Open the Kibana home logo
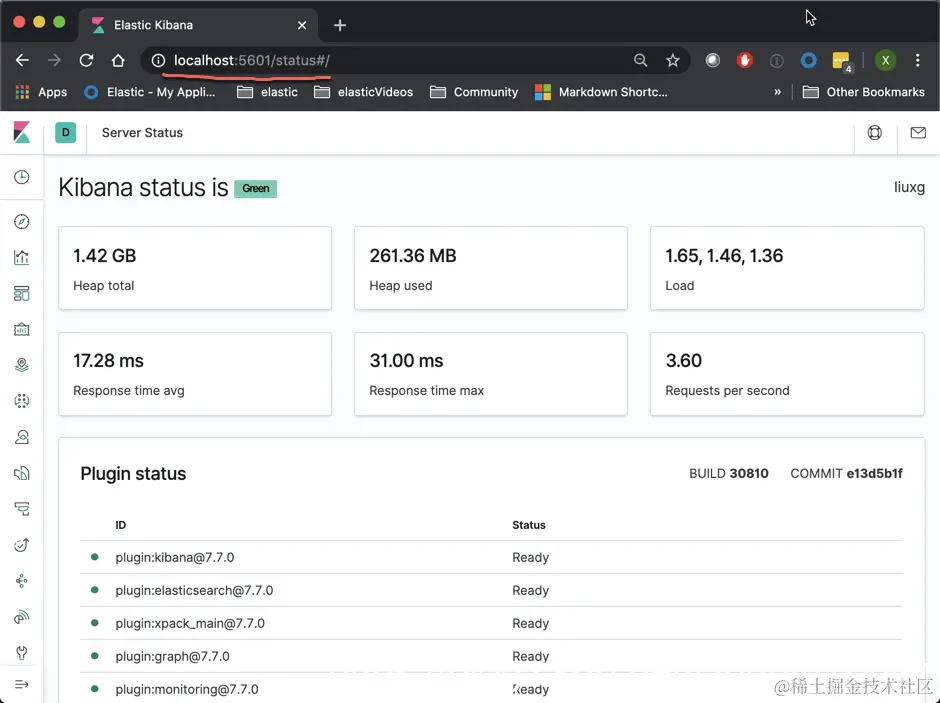940x703 pixels. [22, 132]
